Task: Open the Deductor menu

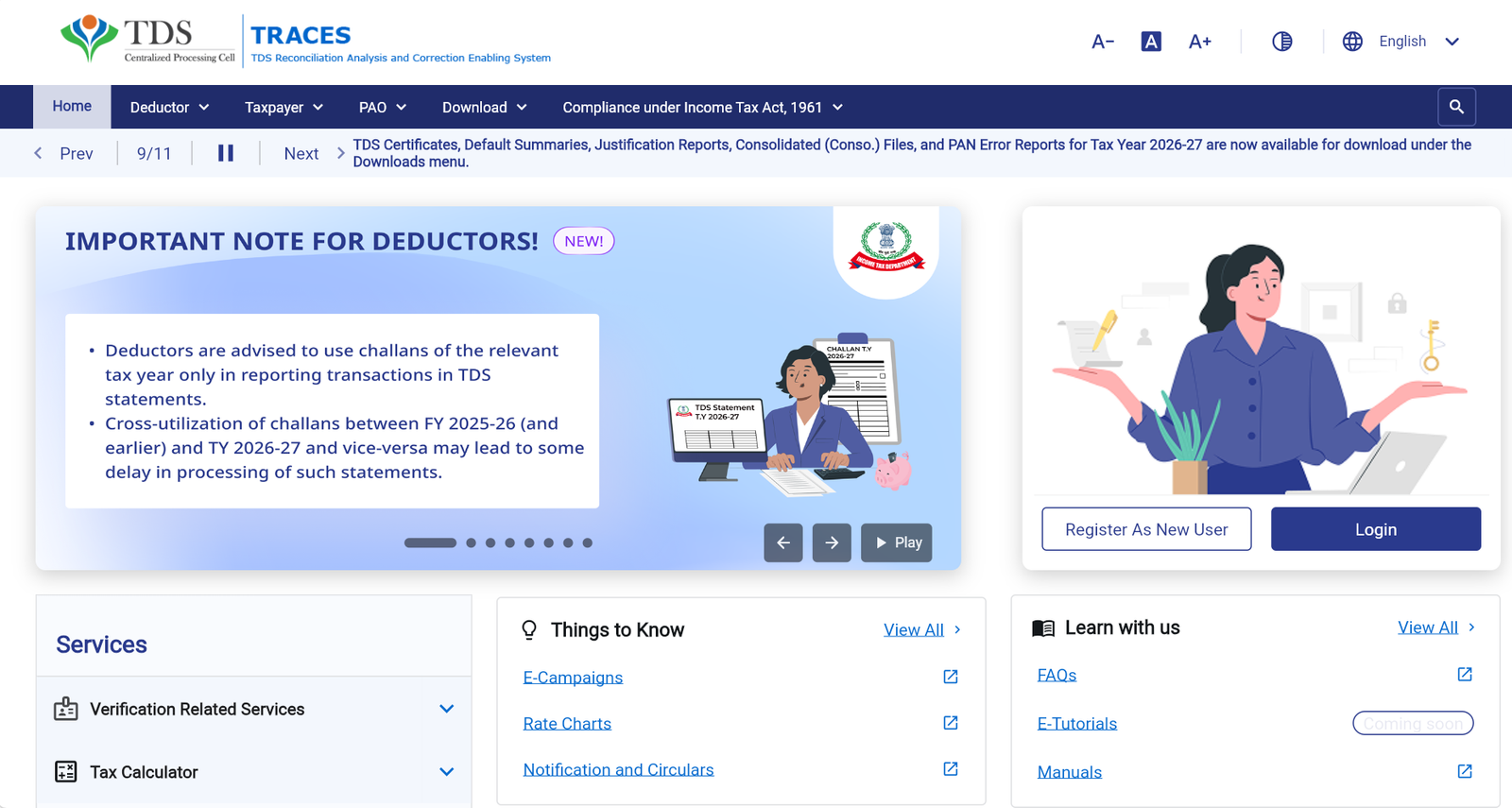Action: [x=169, y=108]
